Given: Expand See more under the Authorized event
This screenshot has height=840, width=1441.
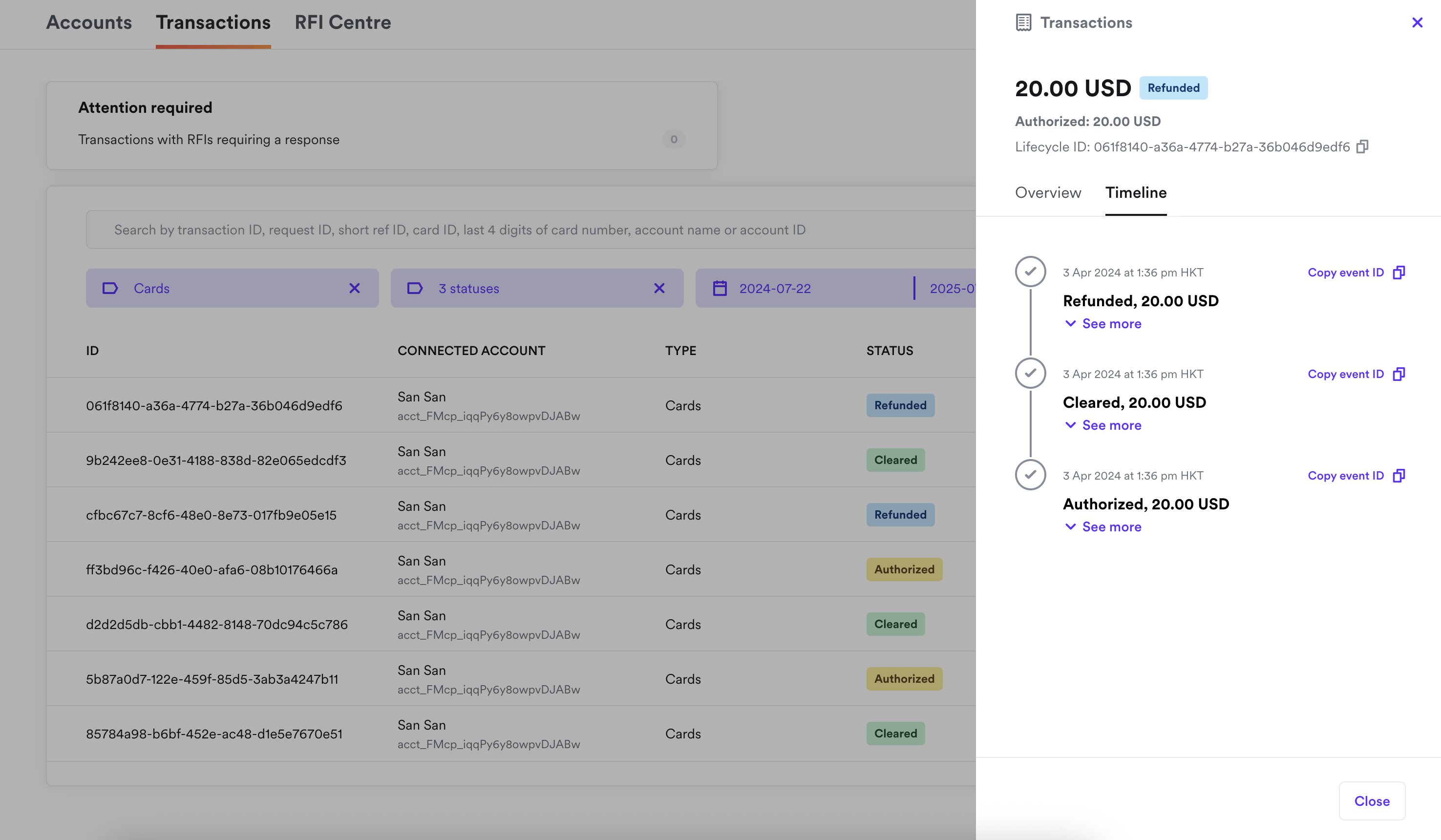Looking at the screenshot, I should point(1103,527).
